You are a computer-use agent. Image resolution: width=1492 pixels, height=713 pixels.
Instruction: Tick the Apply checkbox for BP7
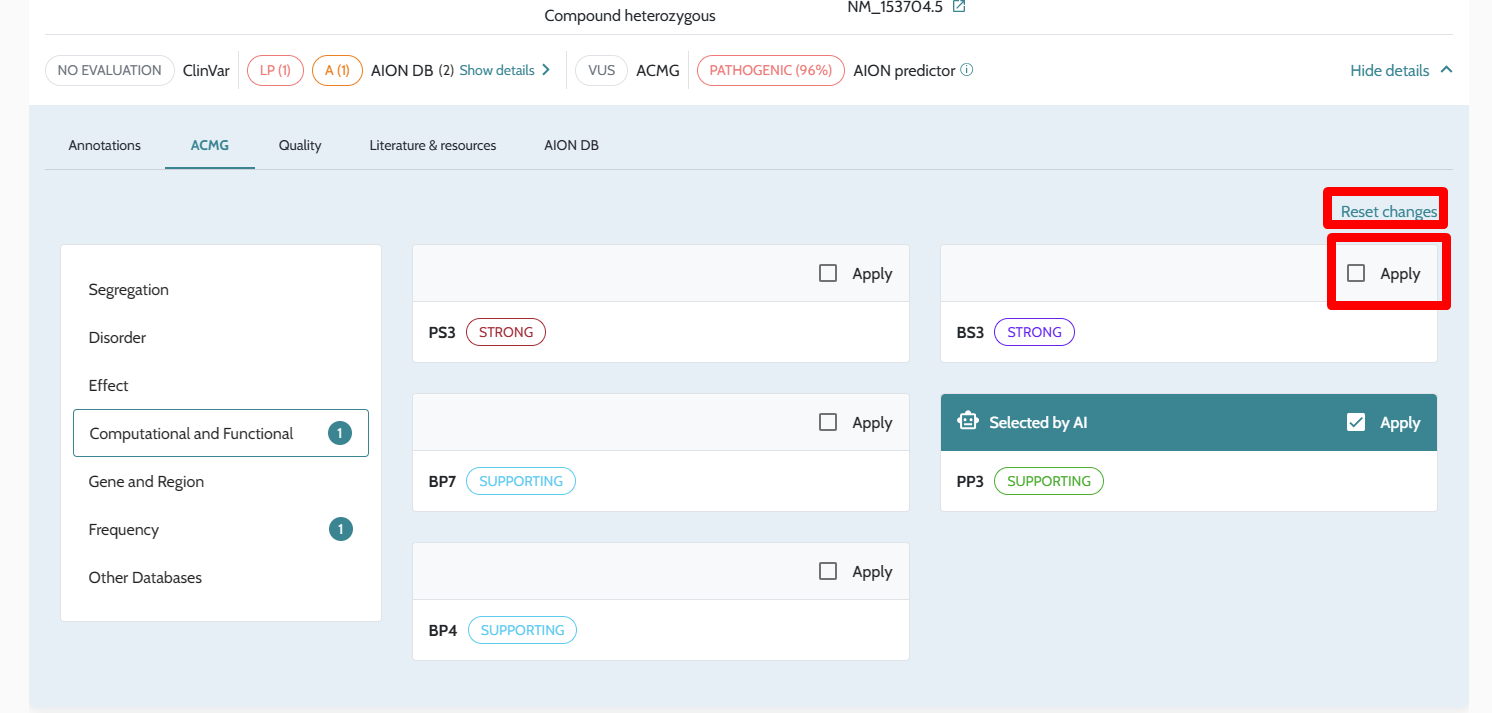pos(828,422)
